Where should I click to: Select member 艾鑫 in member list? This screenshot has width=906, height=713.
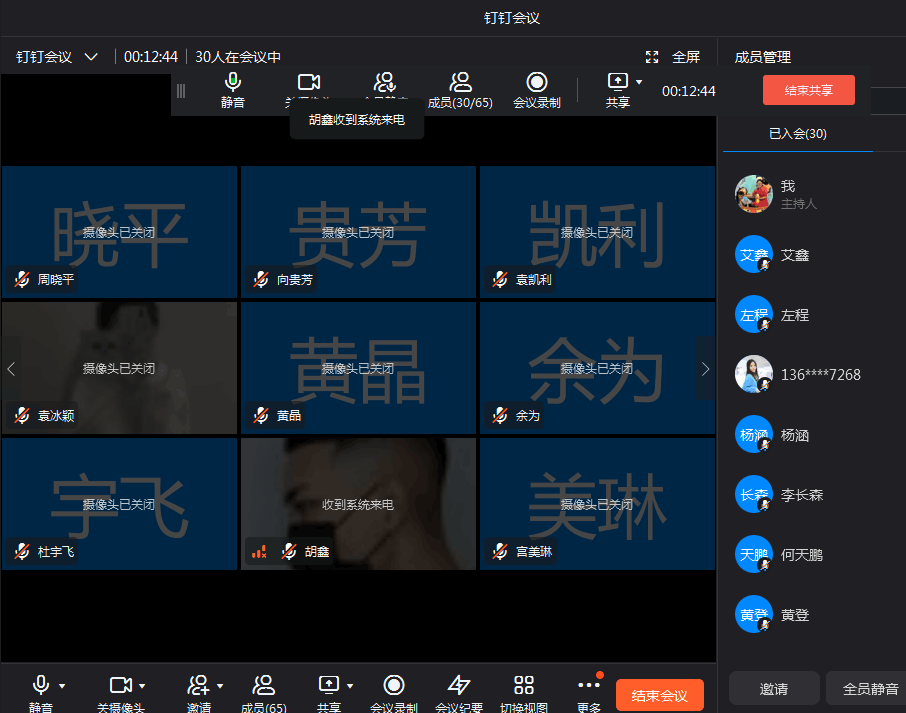coord(795,255)
